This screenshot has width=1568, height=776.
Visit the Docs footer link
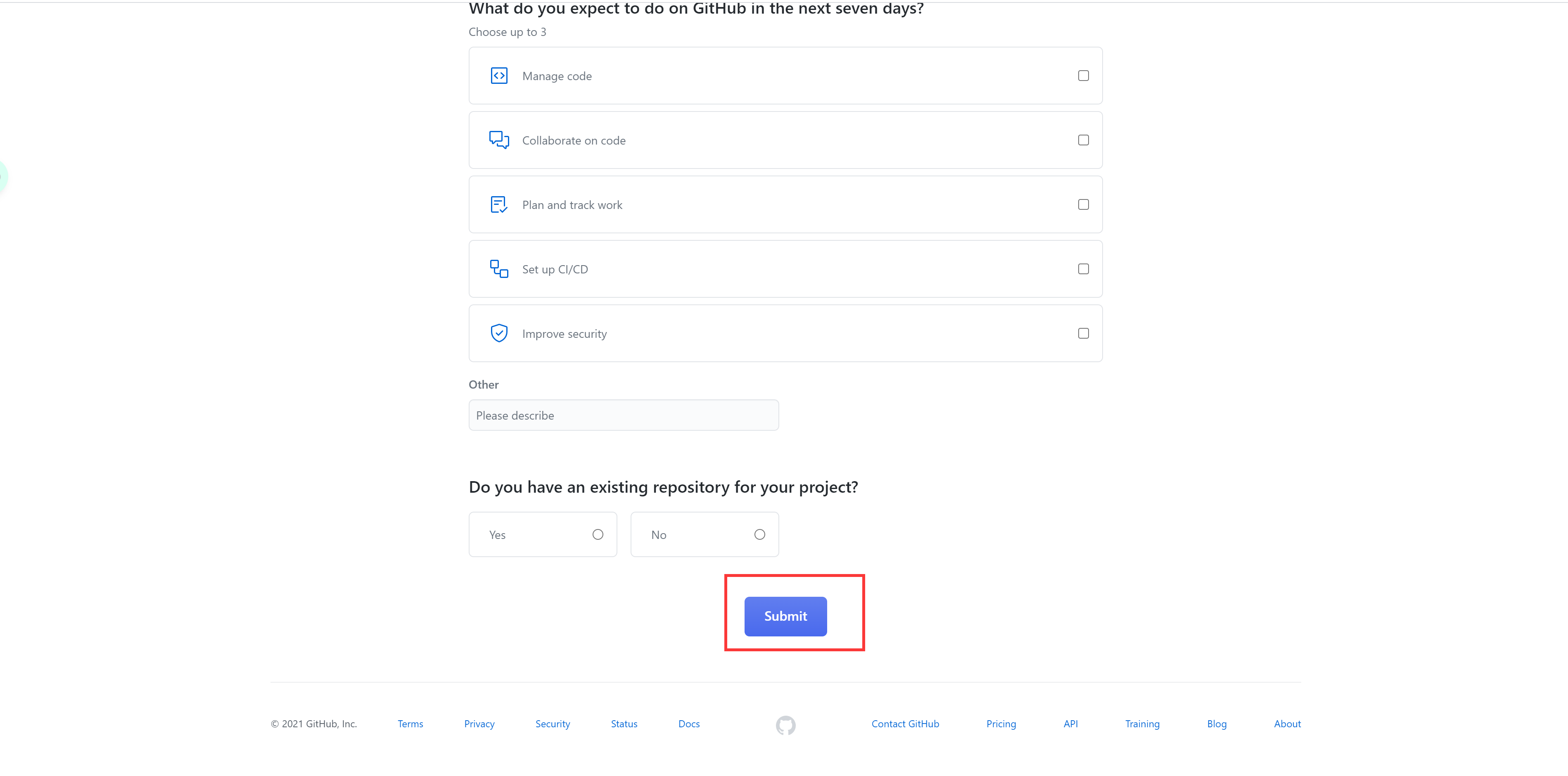pyautogui.click(x=688, y=724)
